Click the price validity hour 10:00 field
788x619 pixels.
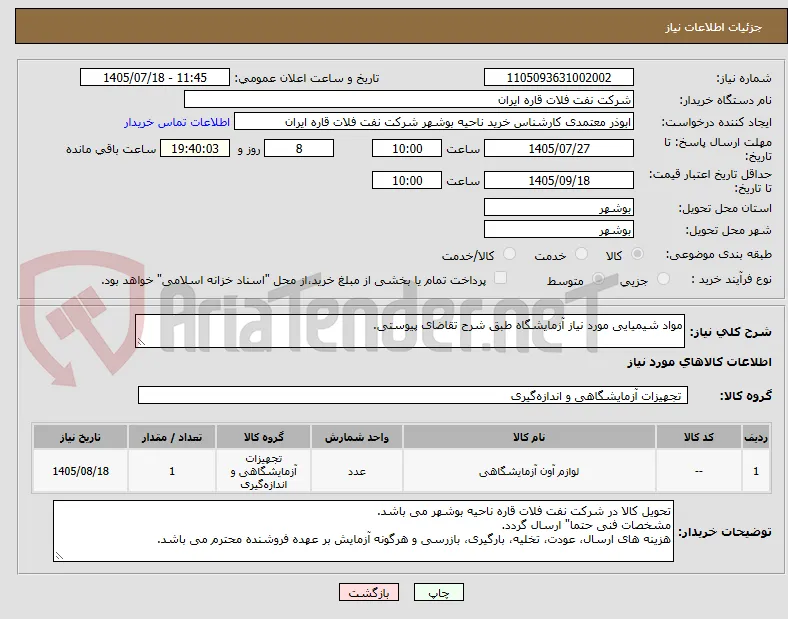(x=407, y=180)
